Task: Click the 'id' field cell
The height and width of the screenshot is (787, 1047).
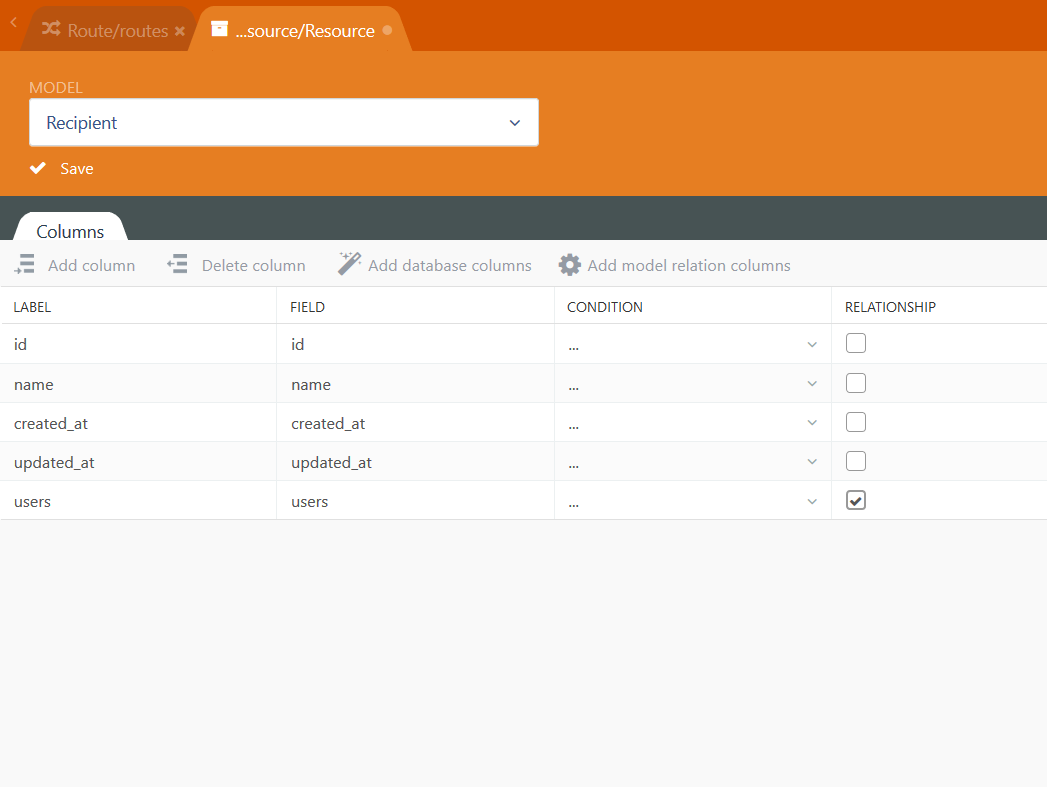Action: pos(415,344)
